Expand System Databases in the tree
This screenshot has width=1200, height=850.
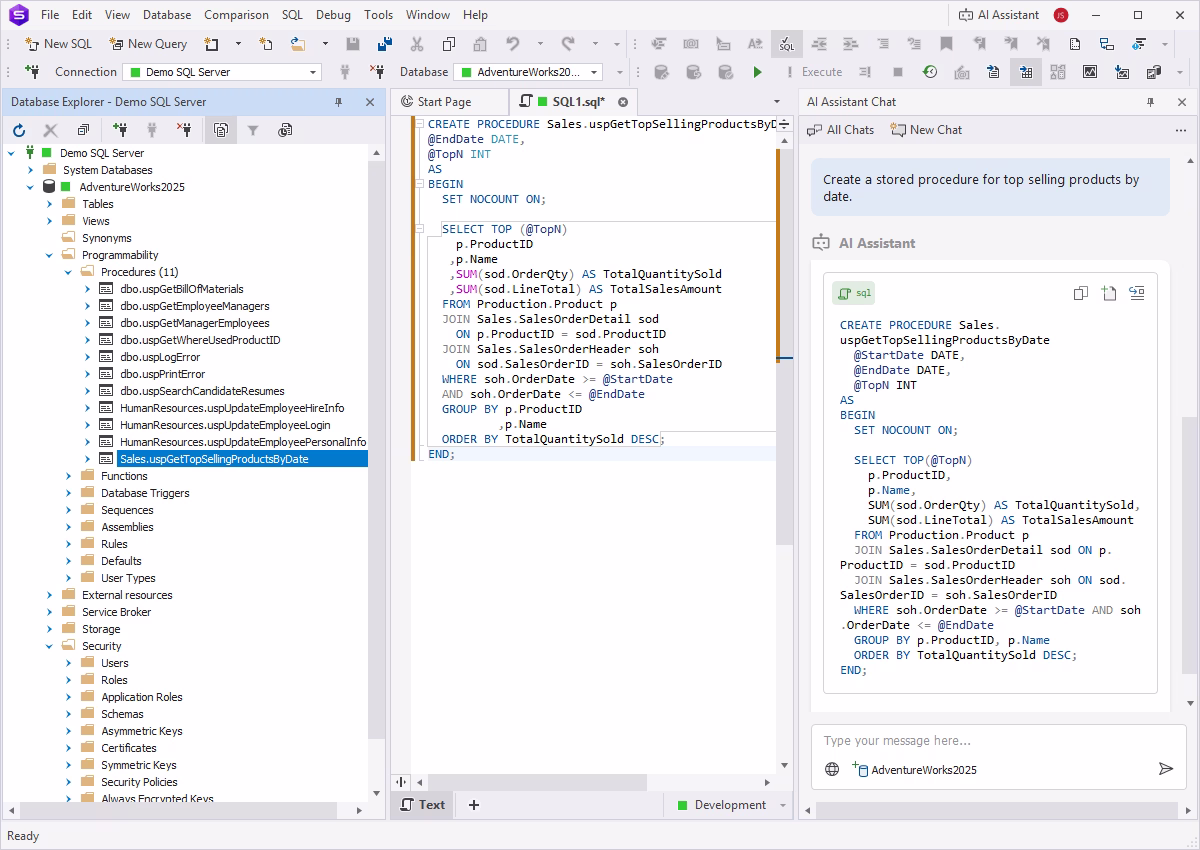point(30,170)
